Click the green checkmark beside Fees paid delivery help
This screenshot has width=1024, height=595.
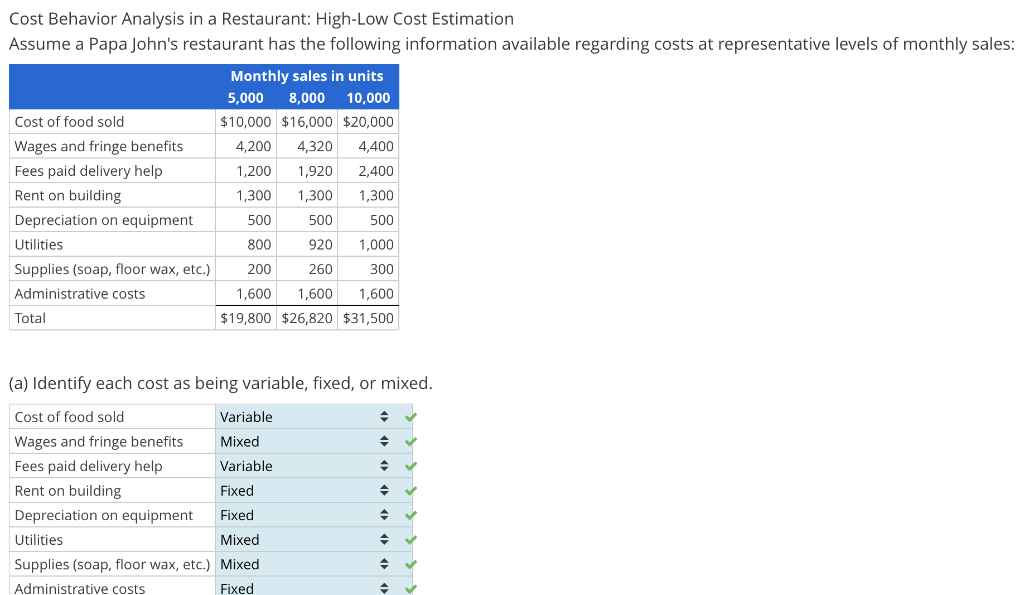410,465
